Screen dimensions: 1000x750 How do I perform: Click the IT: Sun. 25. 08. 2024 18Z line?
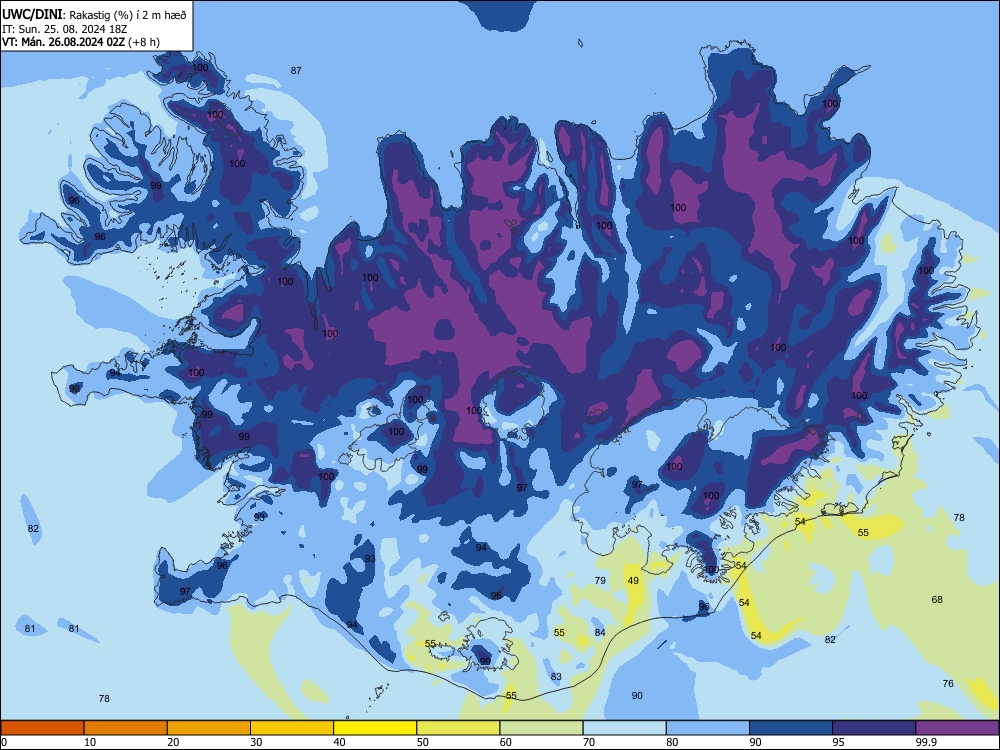[64, 29]
